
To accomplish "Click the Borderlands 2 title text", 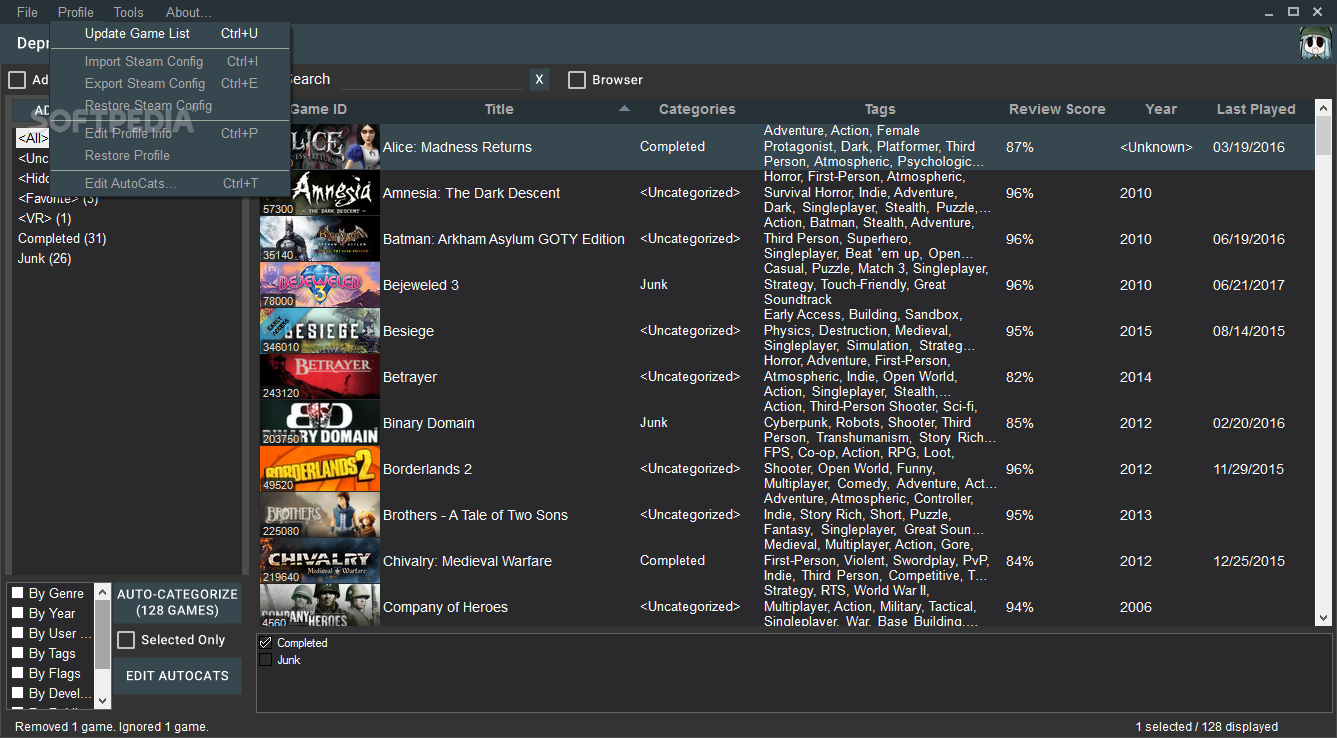I will point(427,469).
